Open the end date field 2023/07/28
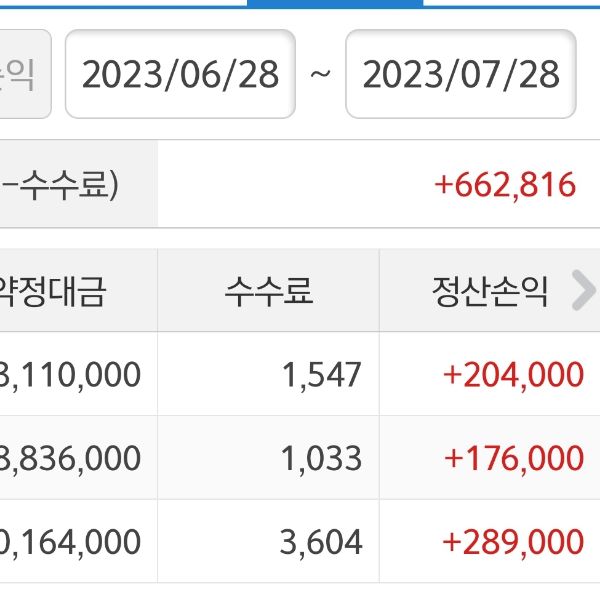Image resolution: width=600 pixels, height=600 pixels. pos(460,75)
